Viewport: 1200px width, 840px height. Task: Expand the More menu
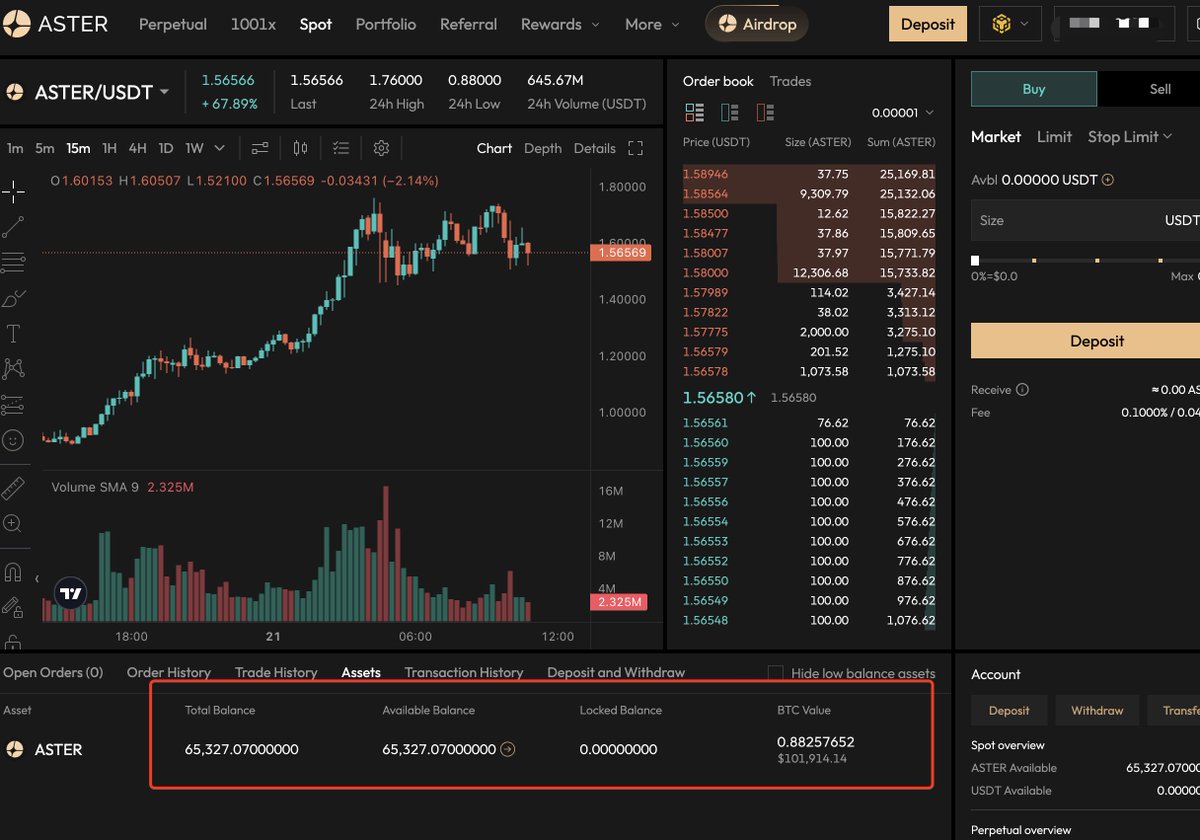coord(652,24)
